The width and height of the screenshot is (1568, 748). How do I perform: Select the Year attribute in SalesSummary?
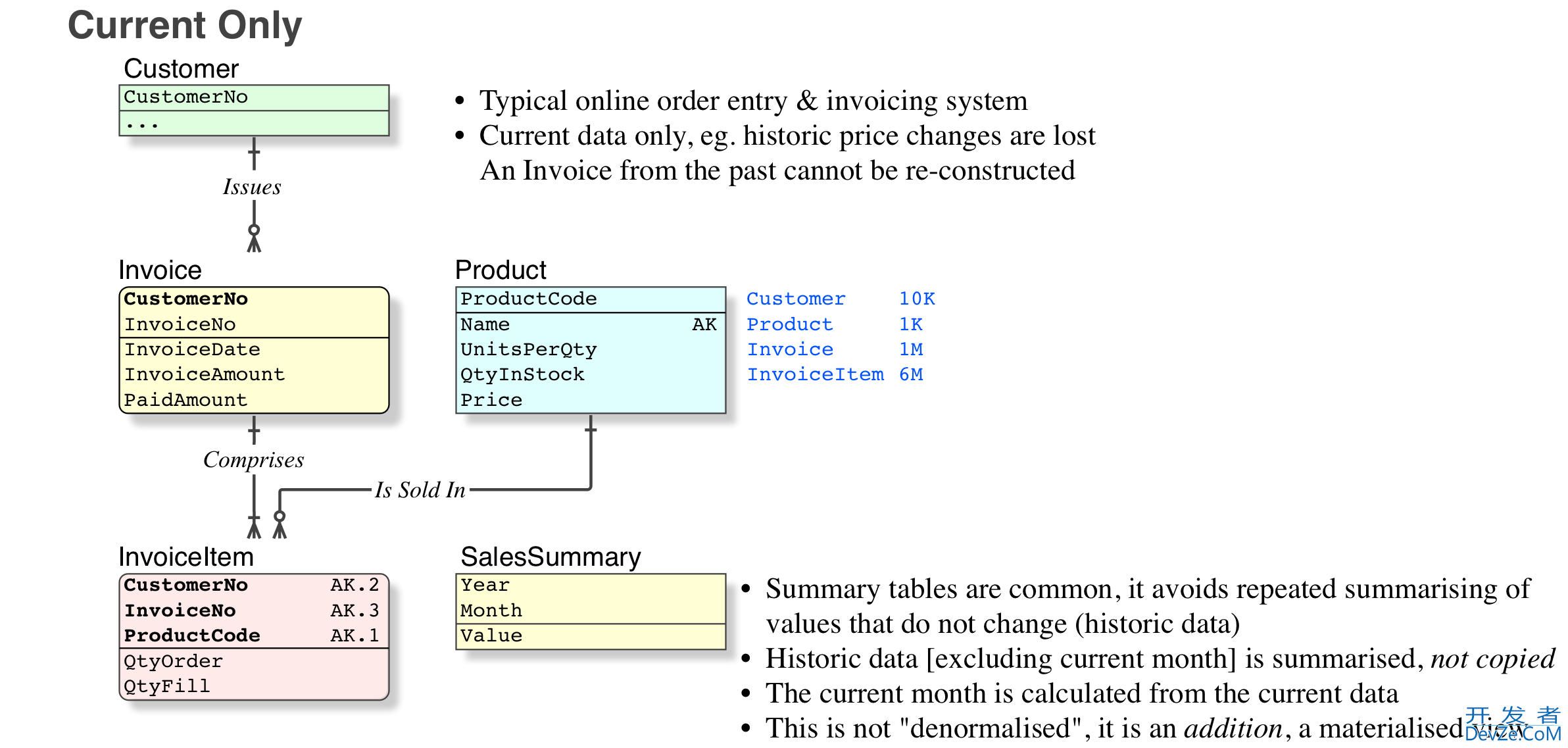coord(485,586)
